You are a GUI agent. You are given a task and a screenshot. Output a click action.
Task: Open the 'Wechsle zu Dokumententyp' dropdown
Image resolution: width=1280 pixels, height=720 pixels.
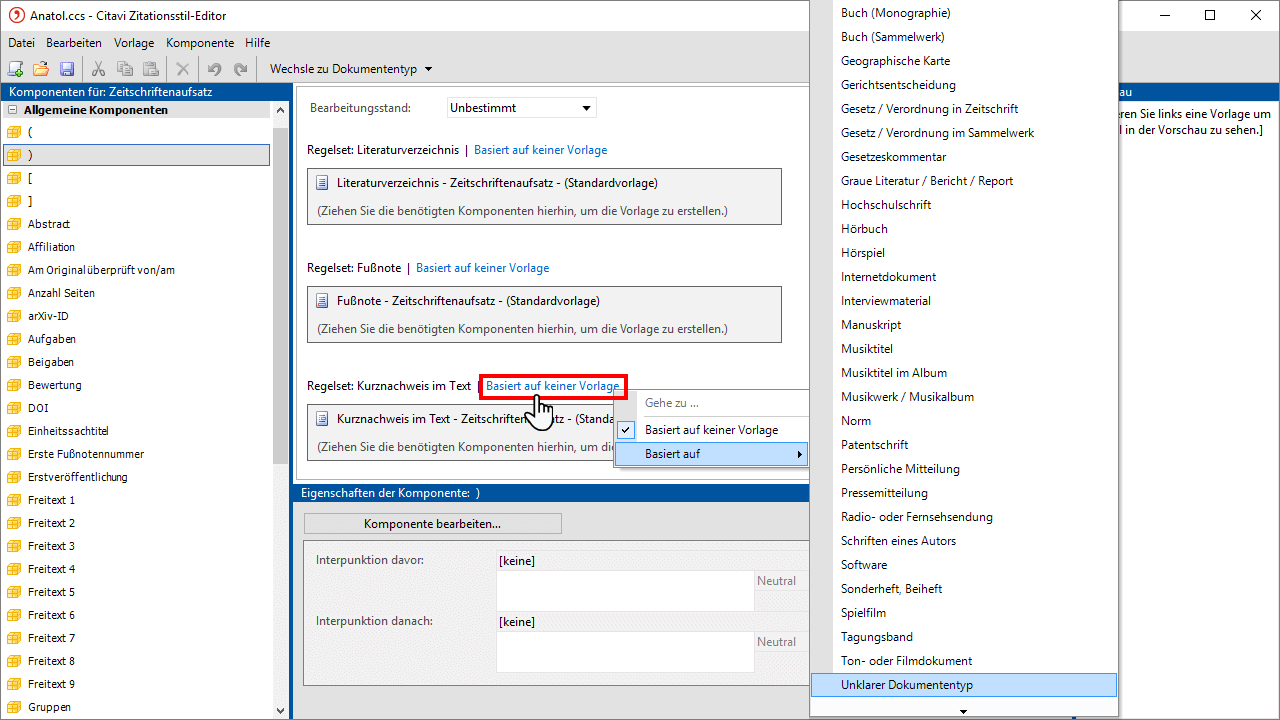(350, 69)
